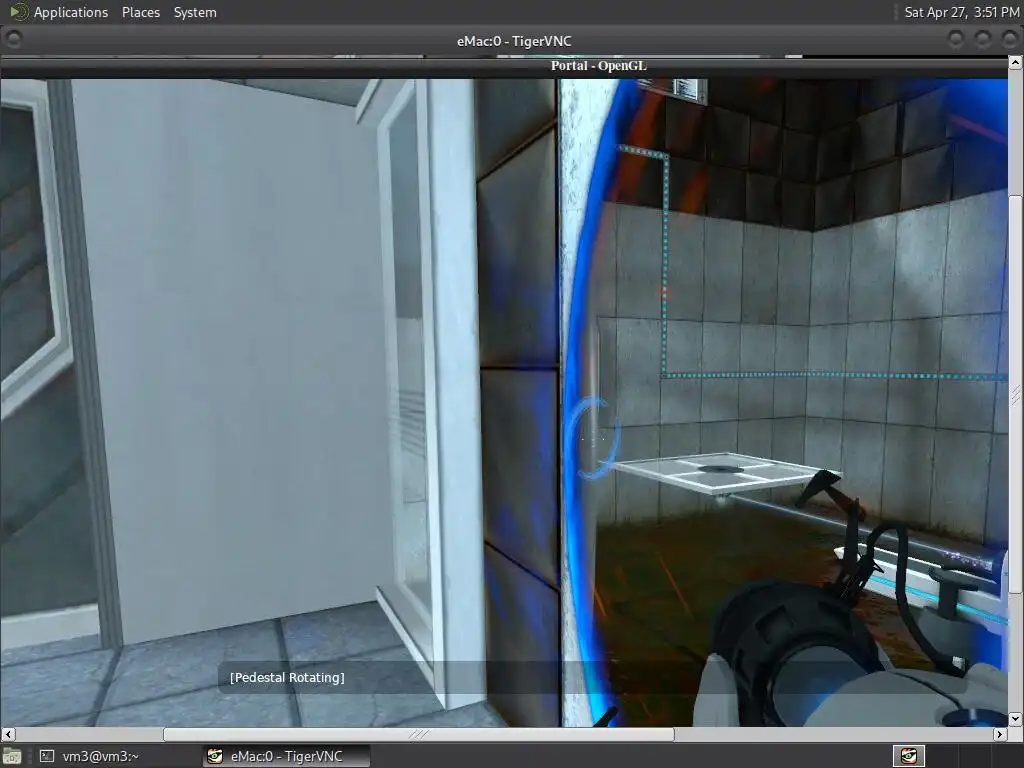
Task: Click the show desktop icon in the taskbar
Action: coord(12,756)
